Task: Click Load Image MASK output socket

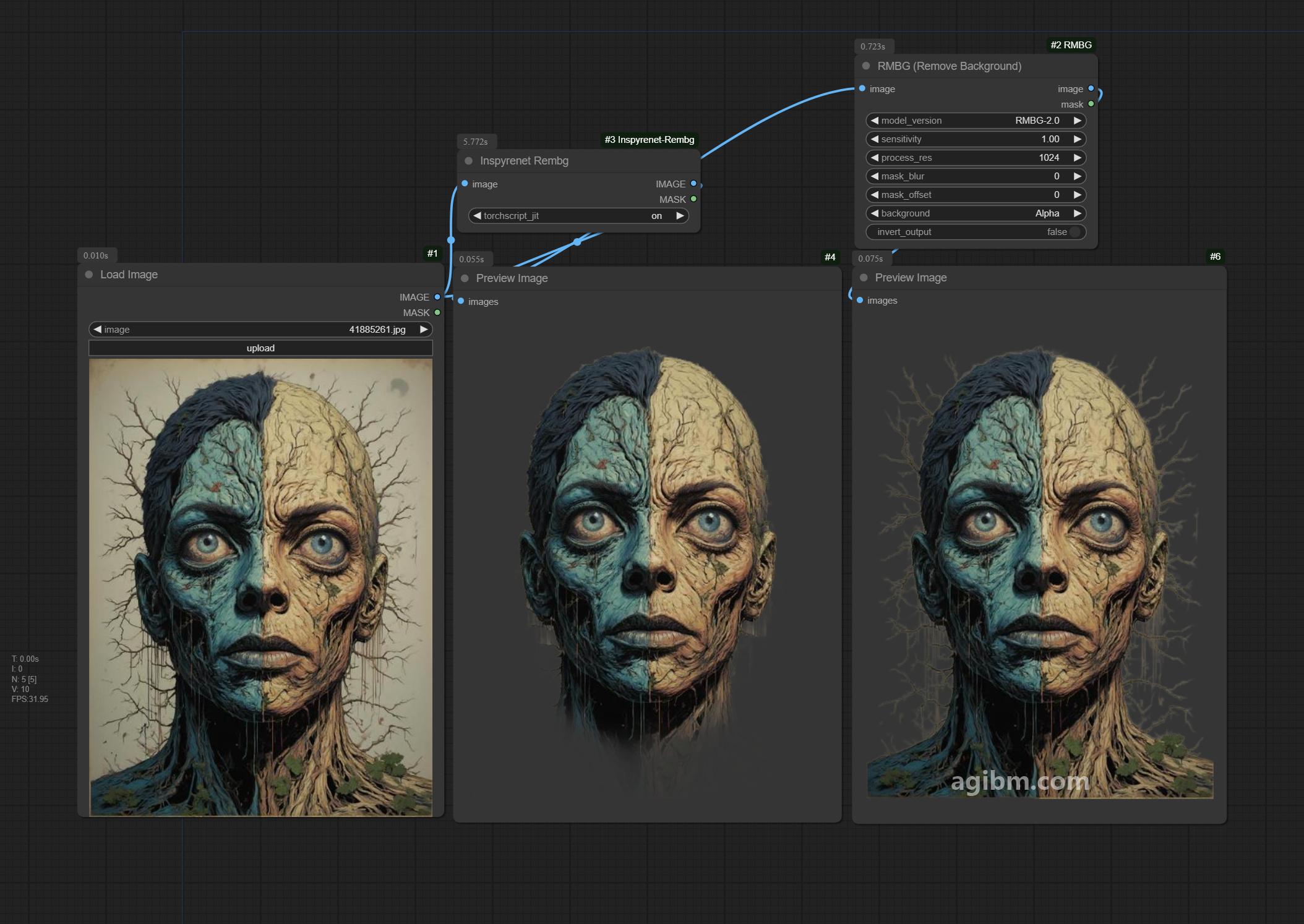Action: pos(437,312)
